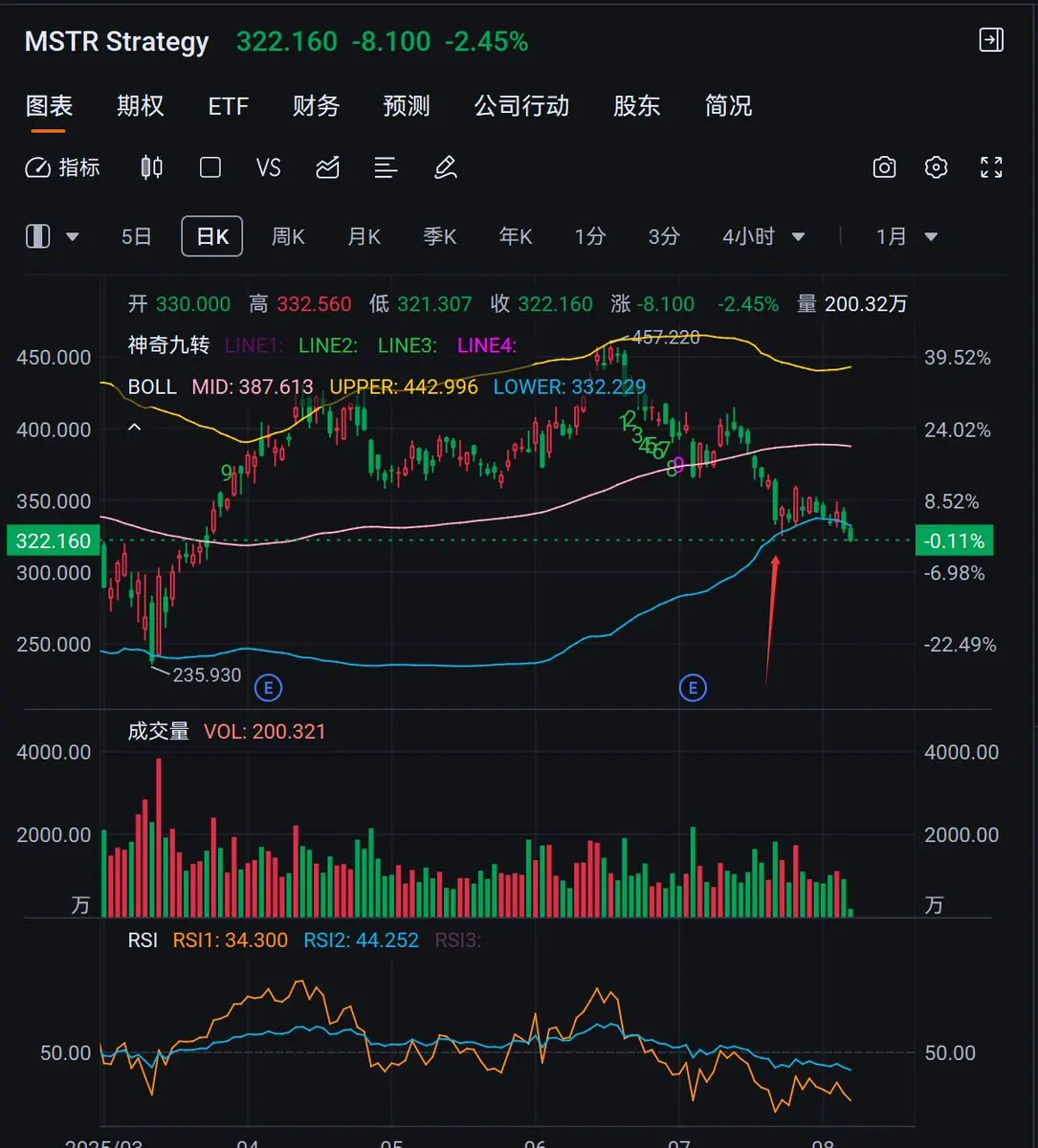This screenshot has height=1148, width=1038.
Task: Open chart settings gear icon
Action: pyautogui.click(x=937, y=168)
